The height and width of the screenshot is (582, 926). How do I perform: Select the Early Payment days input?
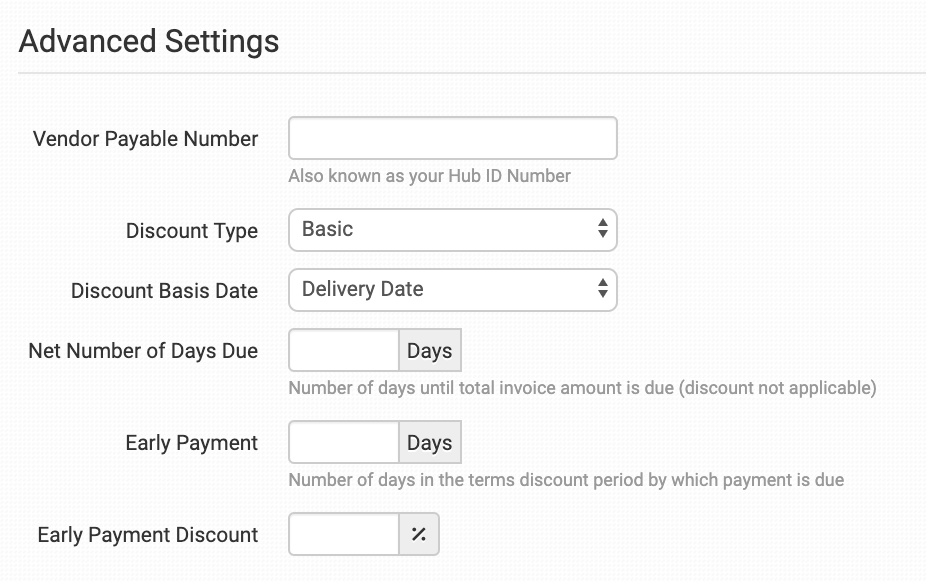click(x=344, y=443)
